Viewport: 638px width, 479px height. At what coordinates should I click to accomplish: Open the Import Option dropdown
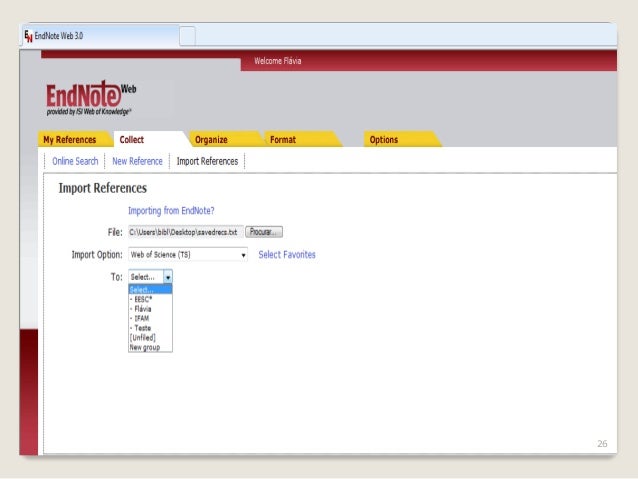tap(188, 255)
